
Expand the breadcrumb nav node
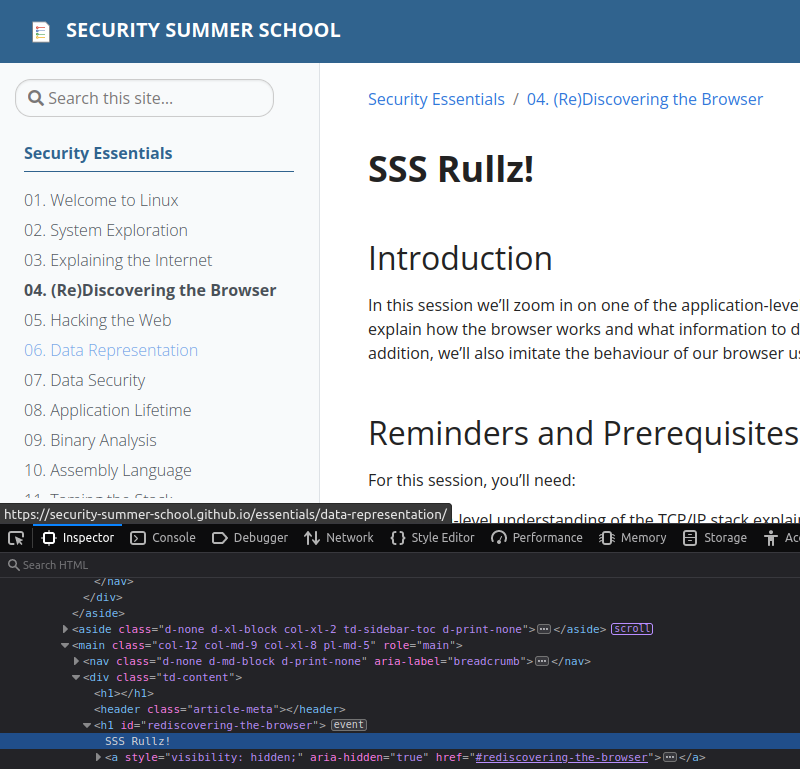(x=77, y=661)
